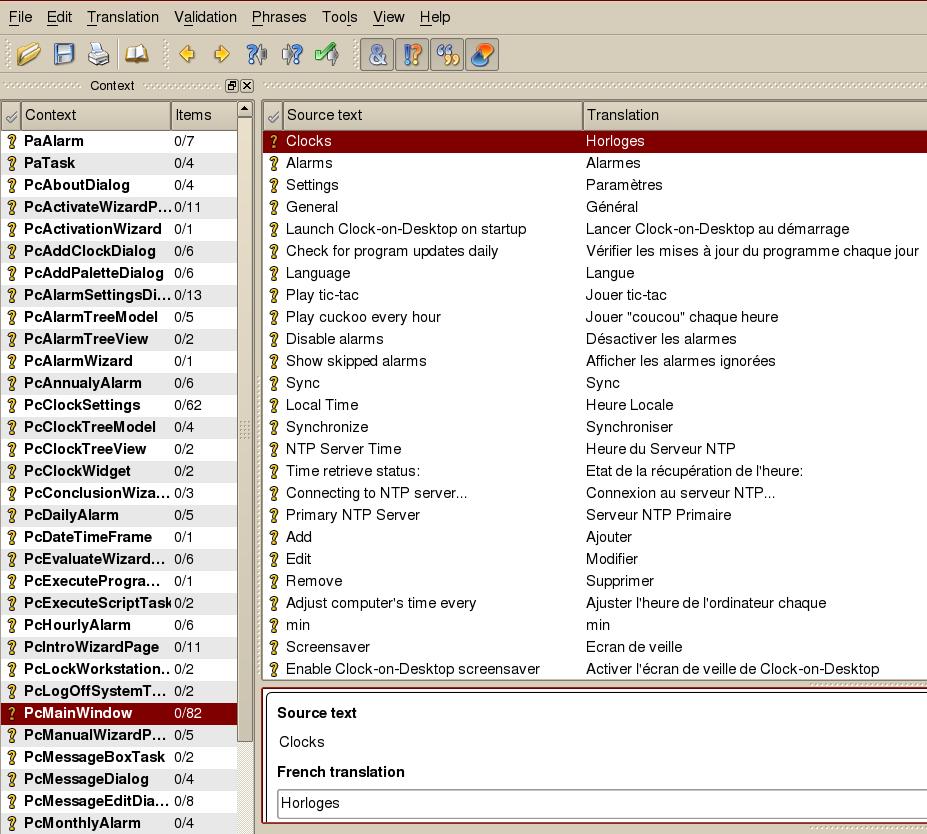This screenshot has width=927, height=834.
Task: Toggle the phrase matches quotes button
Action: pyautogui.click(x=447, y=54)
